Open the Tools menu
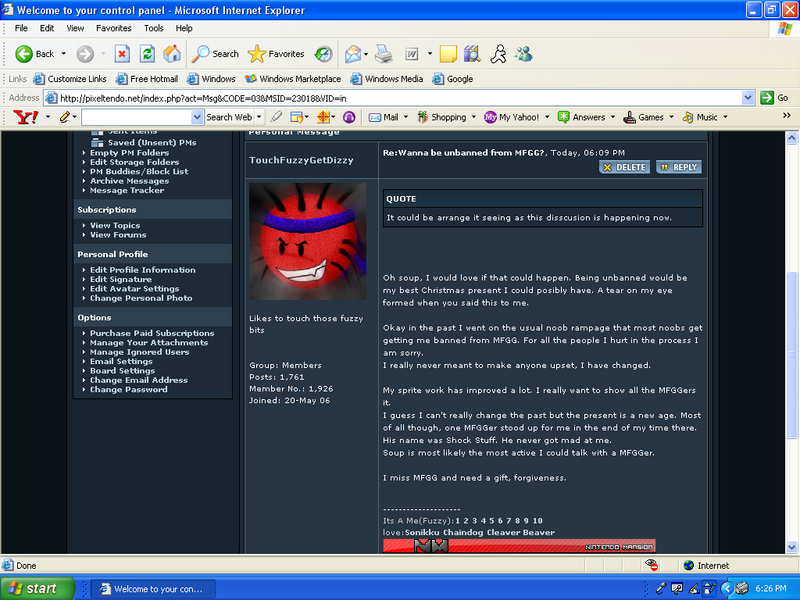Screen dimensions: 800x600 pos(153,28)
